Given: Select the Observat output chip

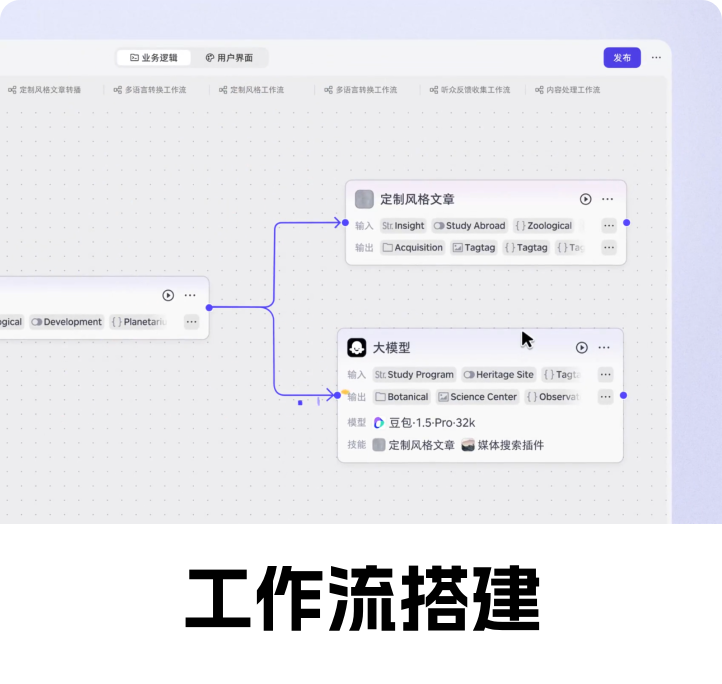Looking at the screenshot, I should tap(552, 397).
